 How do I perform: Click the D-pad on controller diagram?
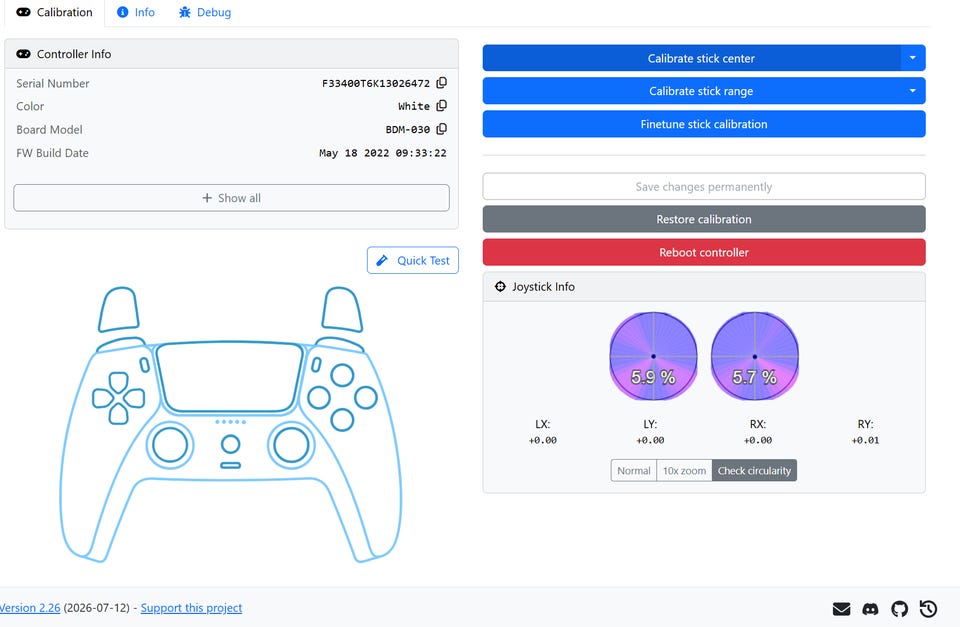pyautogui.click(x=118, y=398)
